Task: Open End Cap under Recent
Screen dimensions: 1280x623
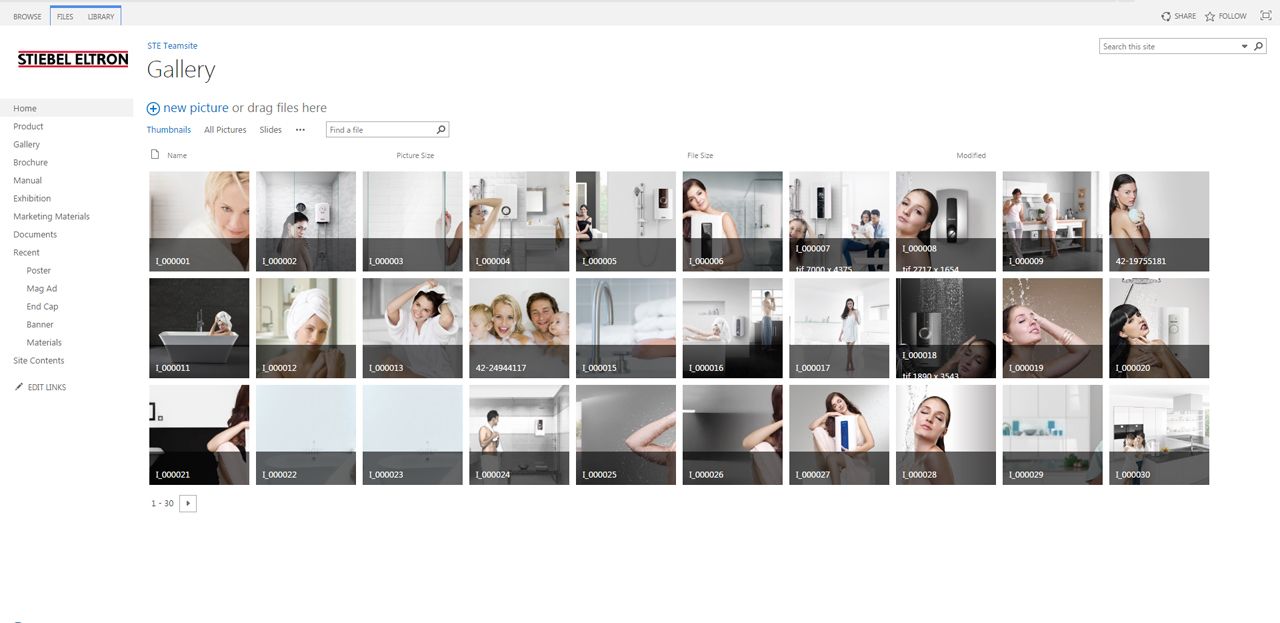Action: click(x=43, y=306)
